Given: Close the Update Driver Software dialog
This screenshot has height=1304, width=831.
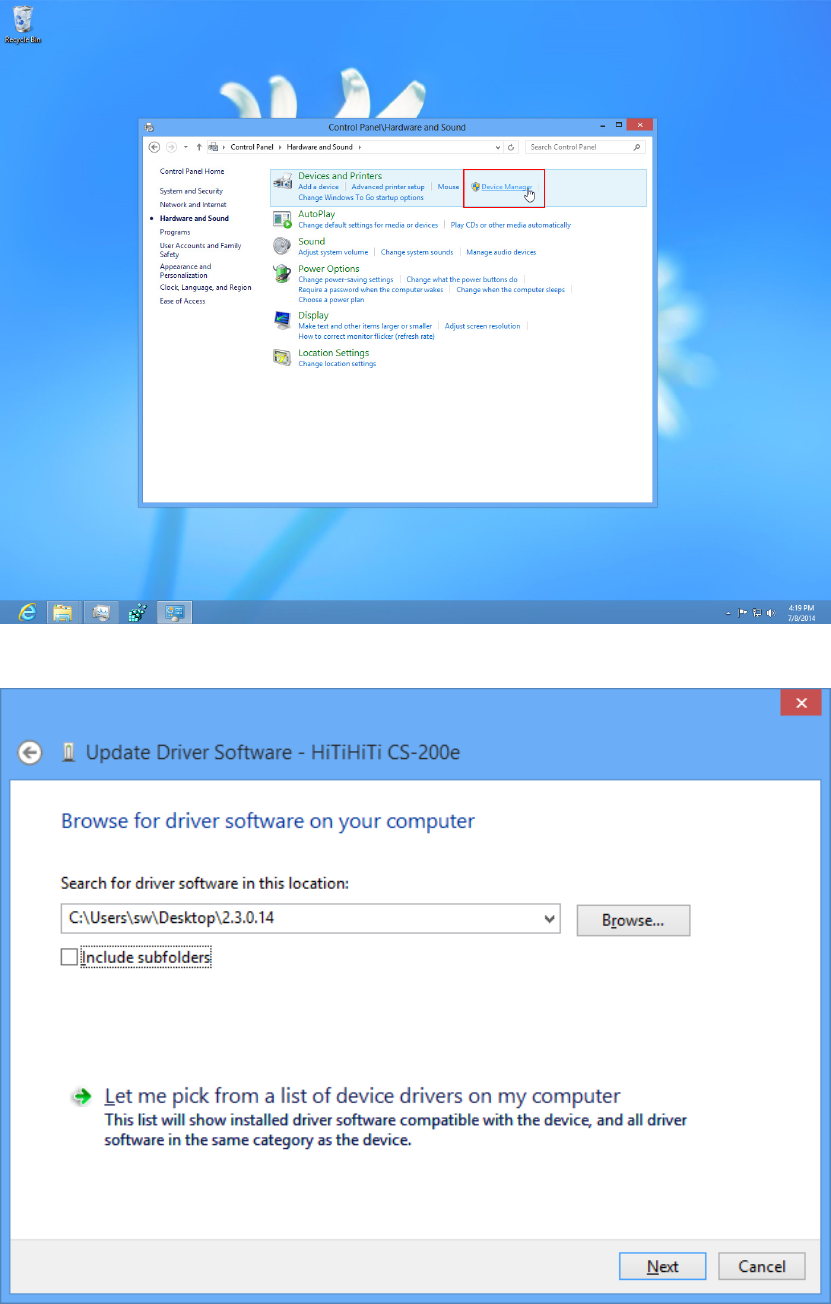Looking at the screenshot, I should pyautogui.click(x=801, y=703).
